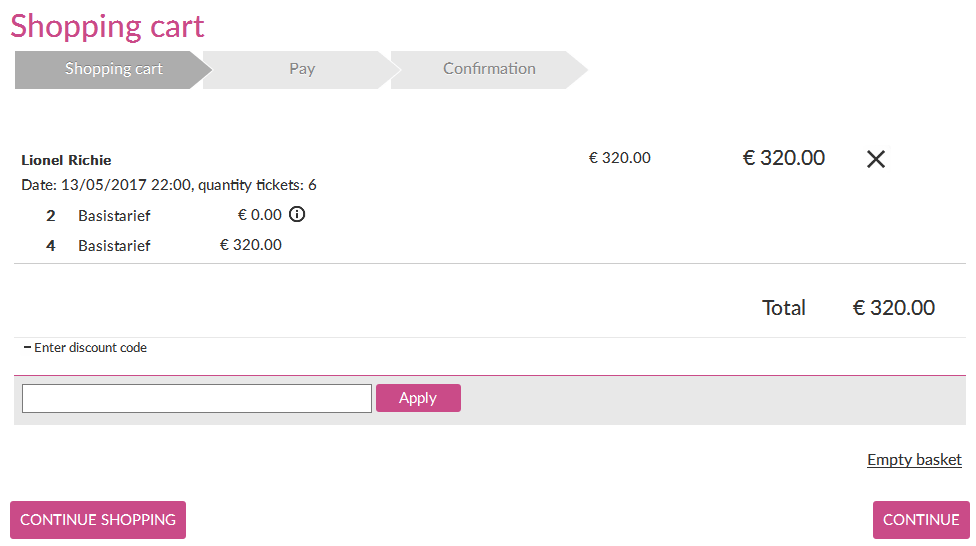Click the Lionel Richie event name
This screenshot has height=546, width=976.
[x=66, y=160]
